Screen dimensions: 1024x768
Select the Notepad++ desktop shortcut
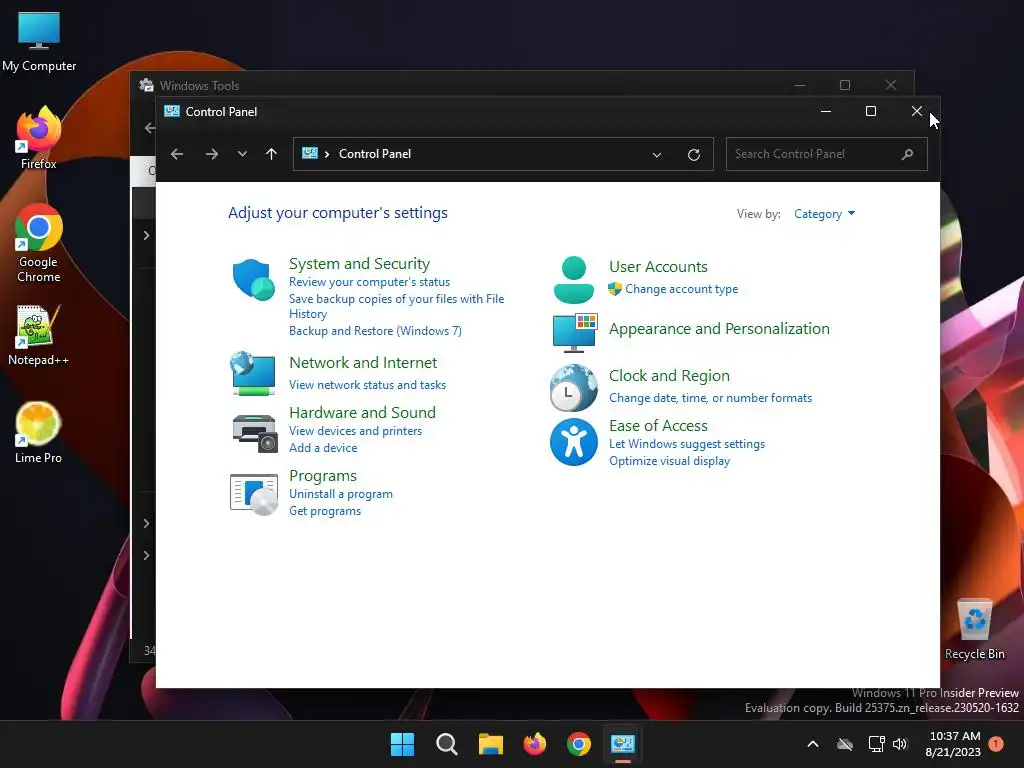point(38,335)
